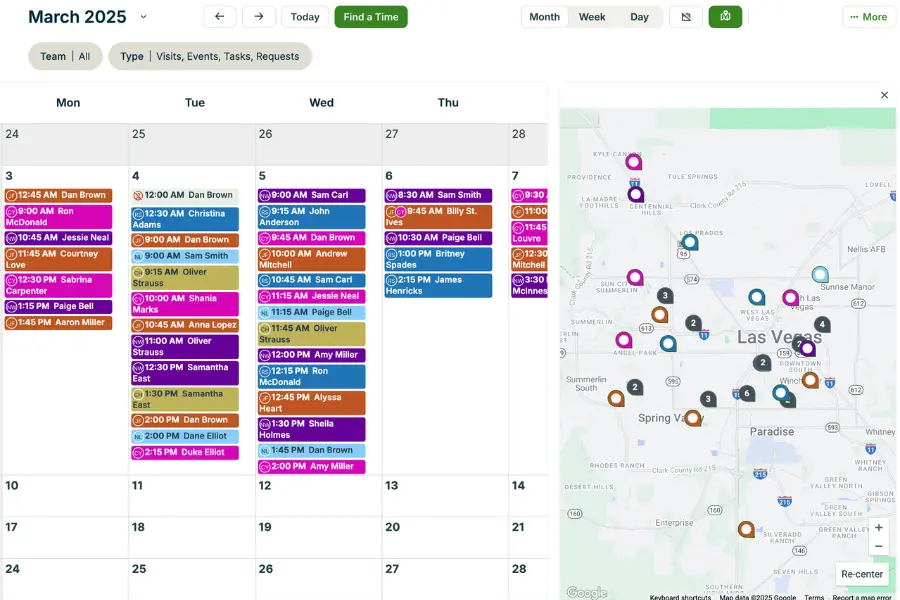
Task: Select the orange pin near Summerlin South
Action: 616,398
